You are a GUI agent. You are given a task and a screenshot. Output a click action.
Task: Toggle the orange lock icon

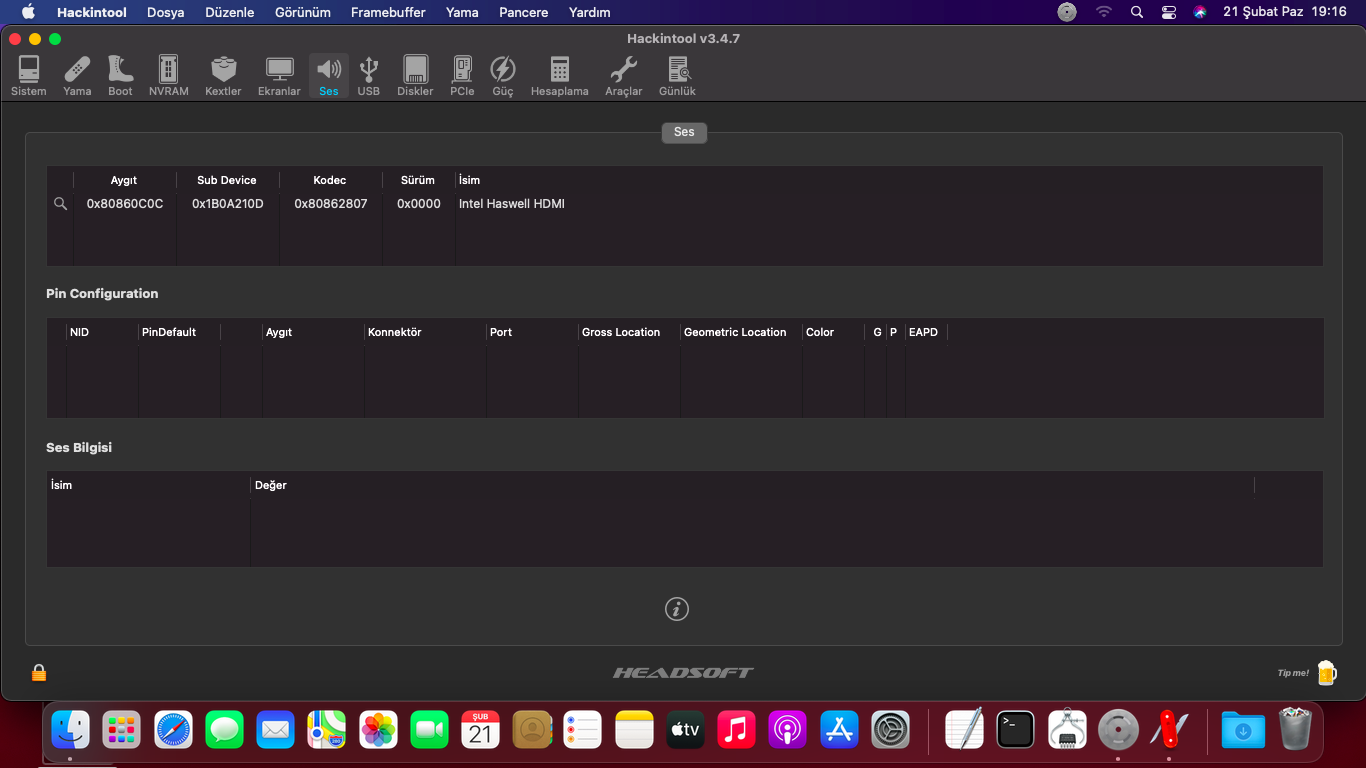pyautogui.click(x=39, y=673)
